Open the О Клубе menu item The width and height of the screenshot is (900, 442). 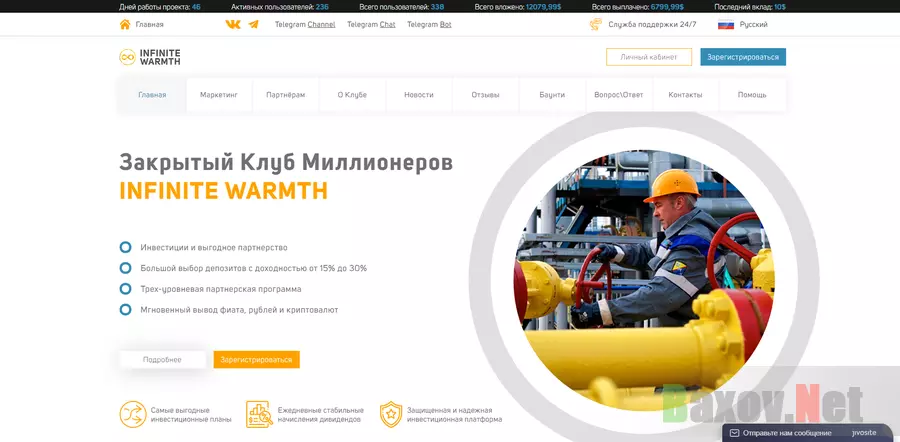(352, 95)
